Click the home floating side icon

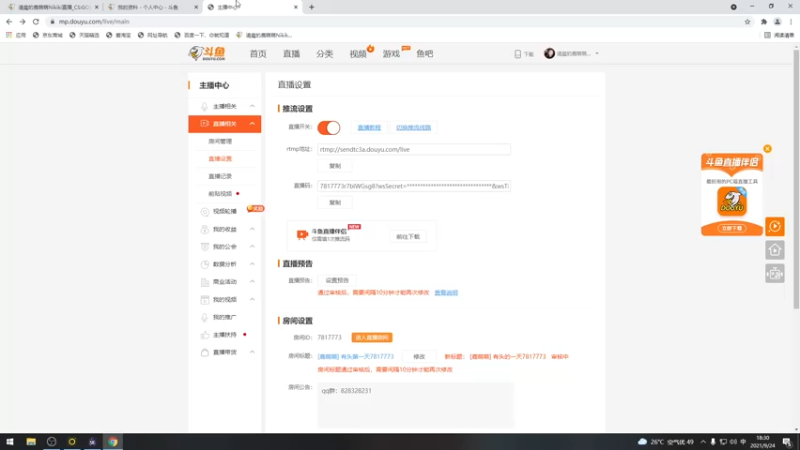(774, 250)
